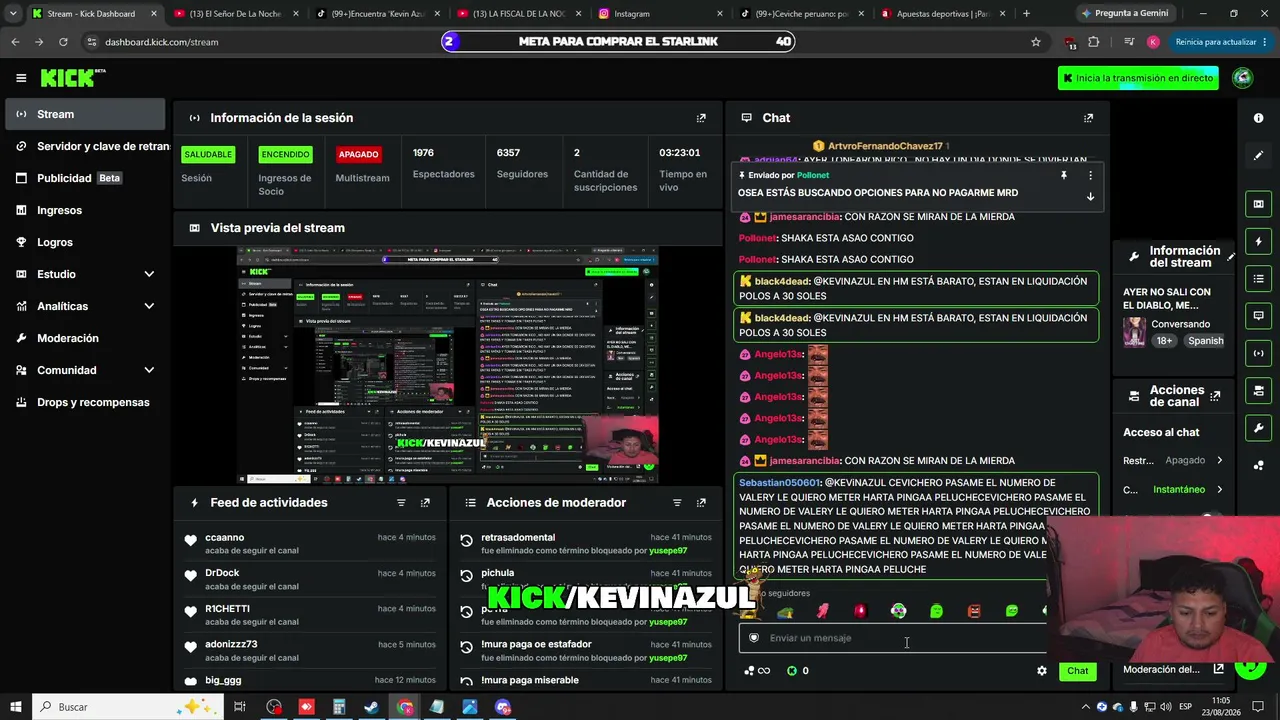Open the Instantáneo chat setting option
This screenshot has width=1280, height=720.
click(x=1173, y=490)
